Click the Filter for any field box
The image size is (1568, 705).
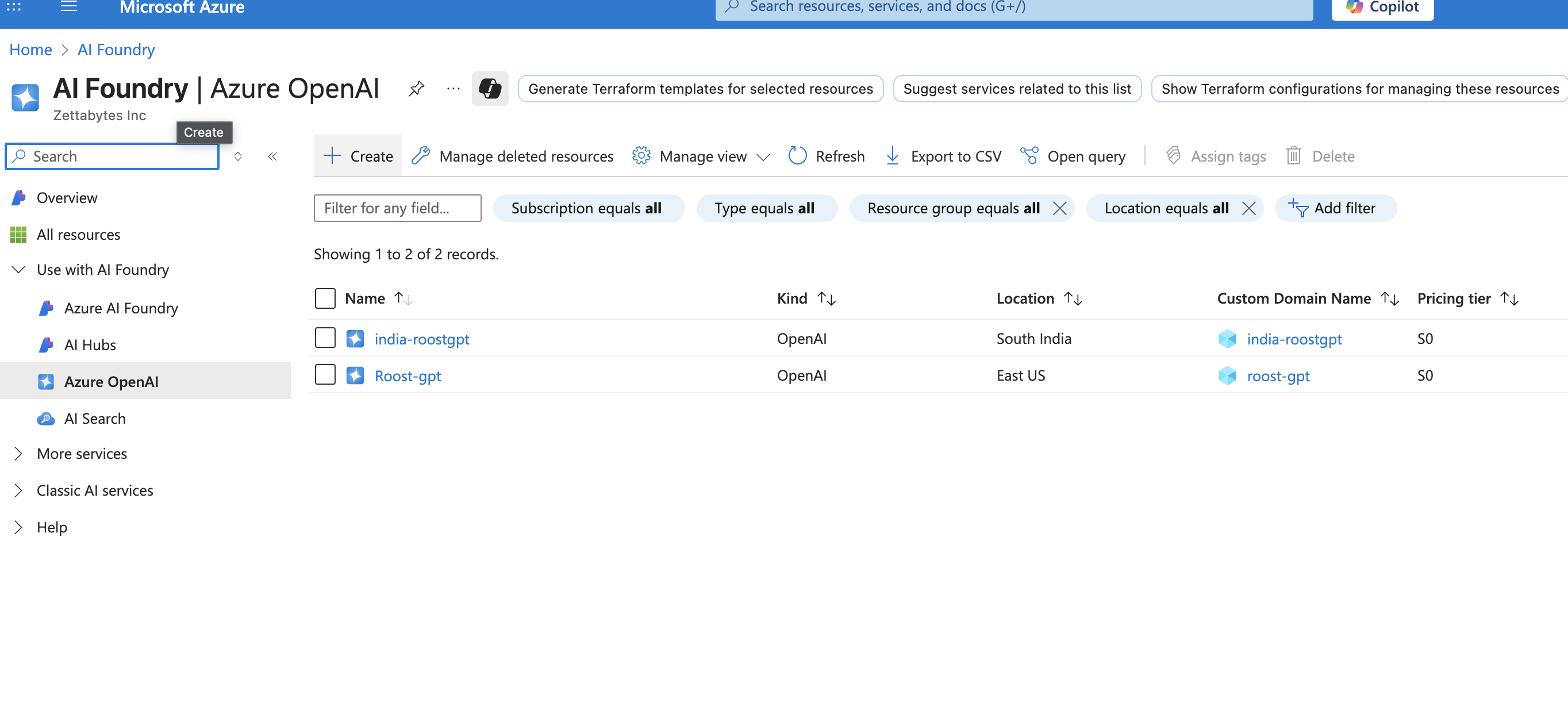coord(398,208)
